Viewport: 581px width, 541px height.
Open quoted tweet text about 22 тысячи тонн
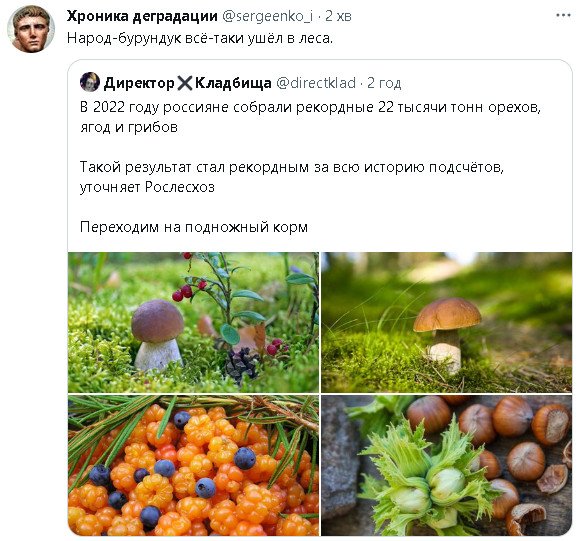point(311,117)
